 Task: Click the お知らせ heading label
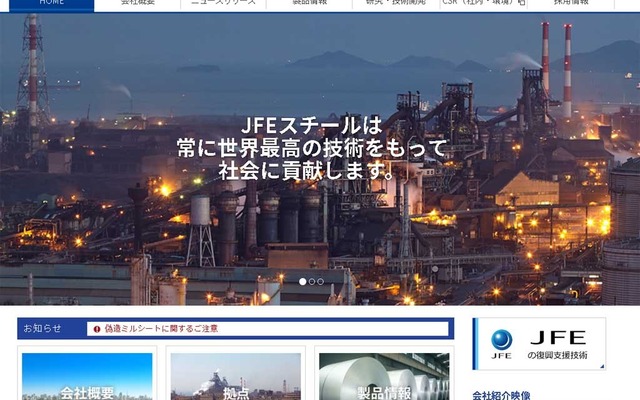[42, 328]
